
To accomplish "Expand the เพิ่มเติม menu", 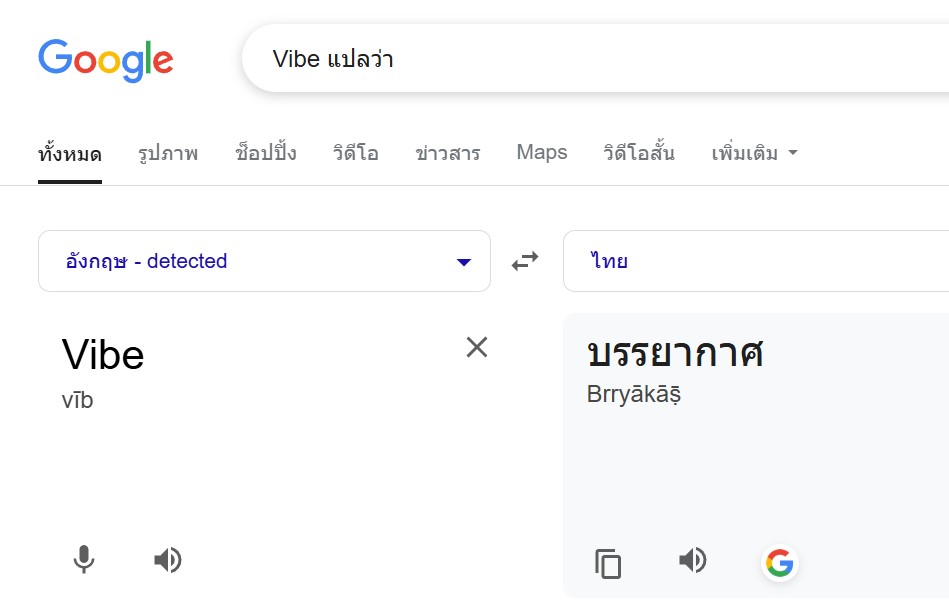I will (755, 153).
